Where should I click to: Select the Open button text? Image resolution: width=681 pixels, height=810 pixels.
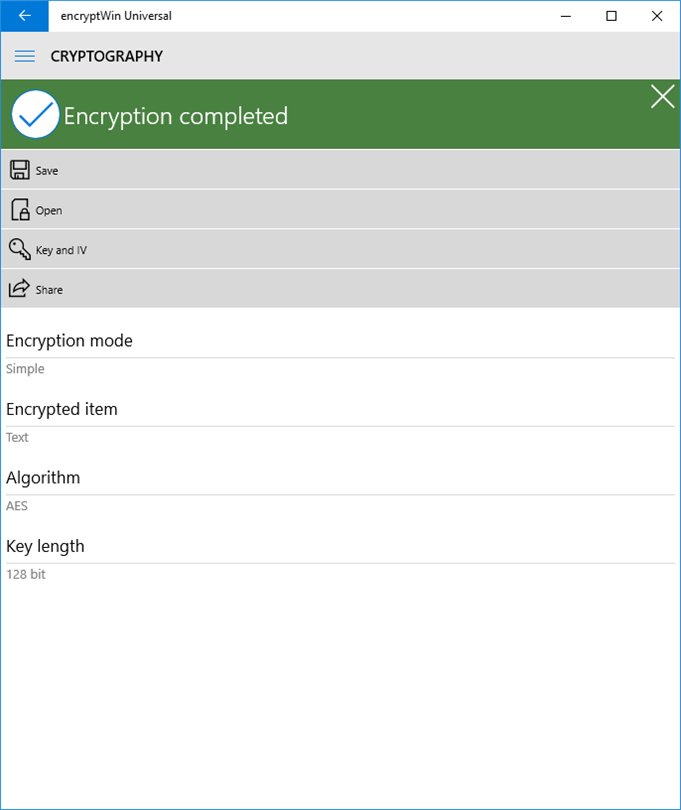[x=49, y=211]
